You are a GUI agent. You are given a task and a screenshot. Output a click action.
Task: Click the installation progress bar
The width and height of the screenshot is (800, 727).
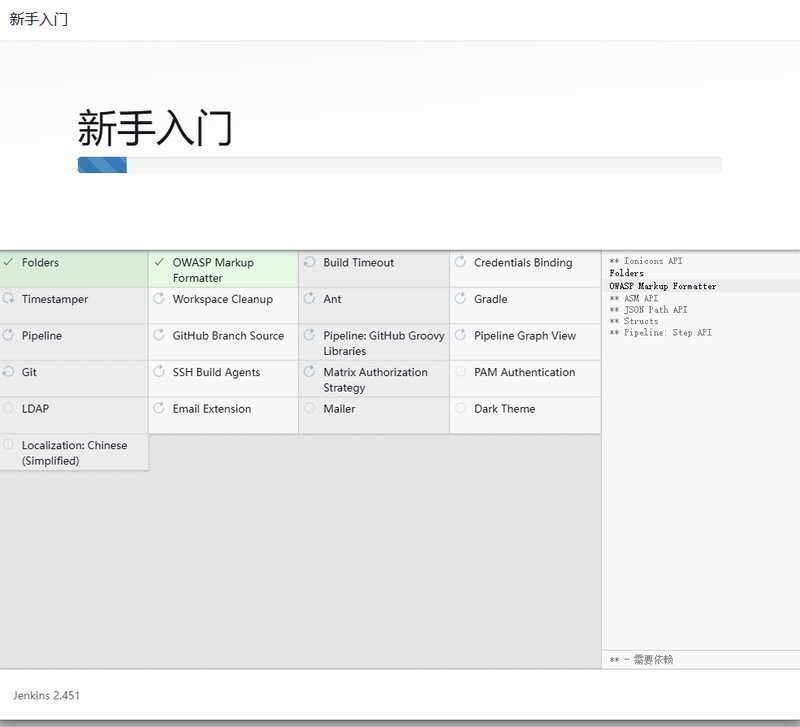click(x=399, y=165)
